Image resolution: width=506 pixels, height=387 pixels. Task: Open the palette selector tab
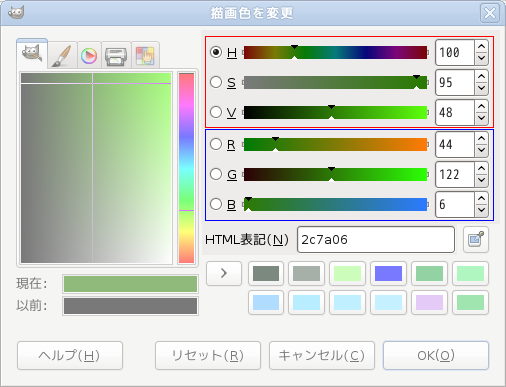click(x=145, y=55)
